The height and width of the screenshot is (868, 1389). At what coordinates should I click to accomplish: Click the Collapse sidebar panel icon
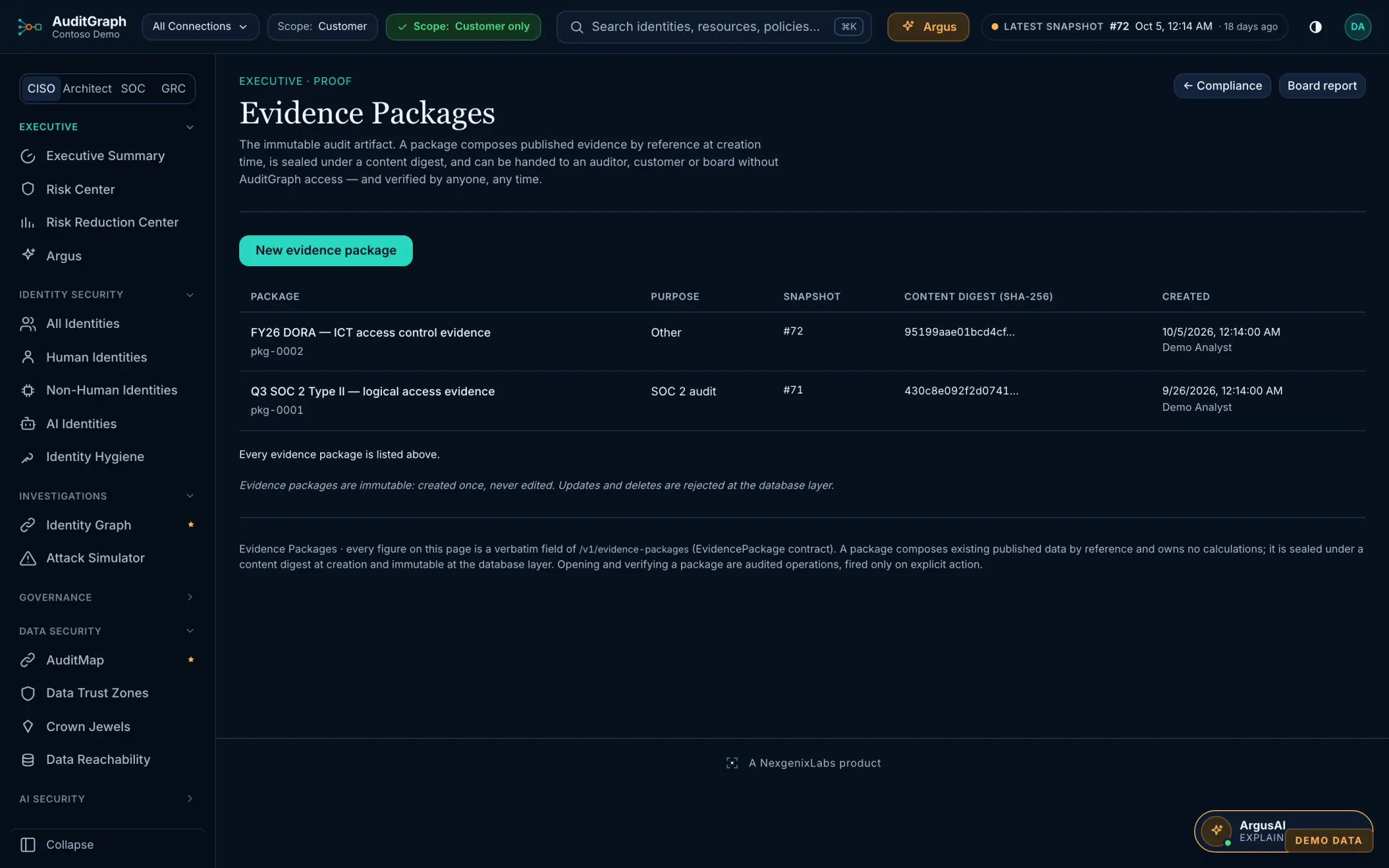[x=28, y=845]
